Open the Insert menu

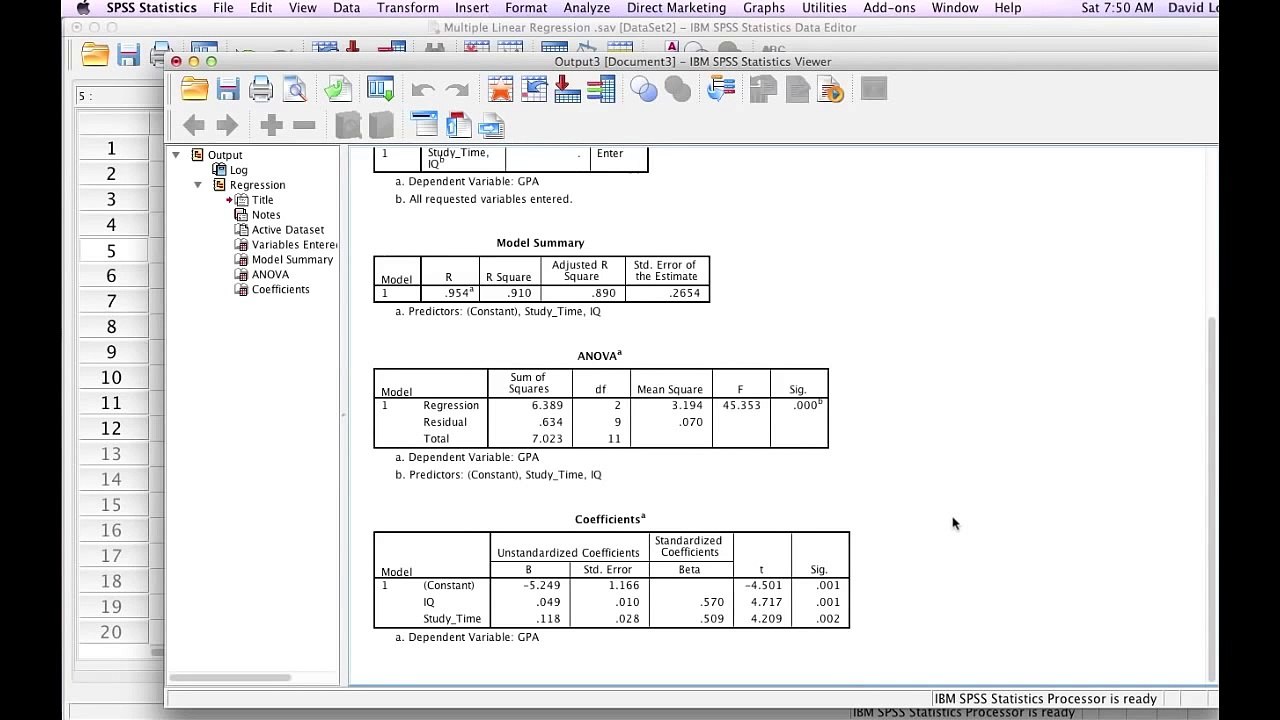tap(472, 8)
